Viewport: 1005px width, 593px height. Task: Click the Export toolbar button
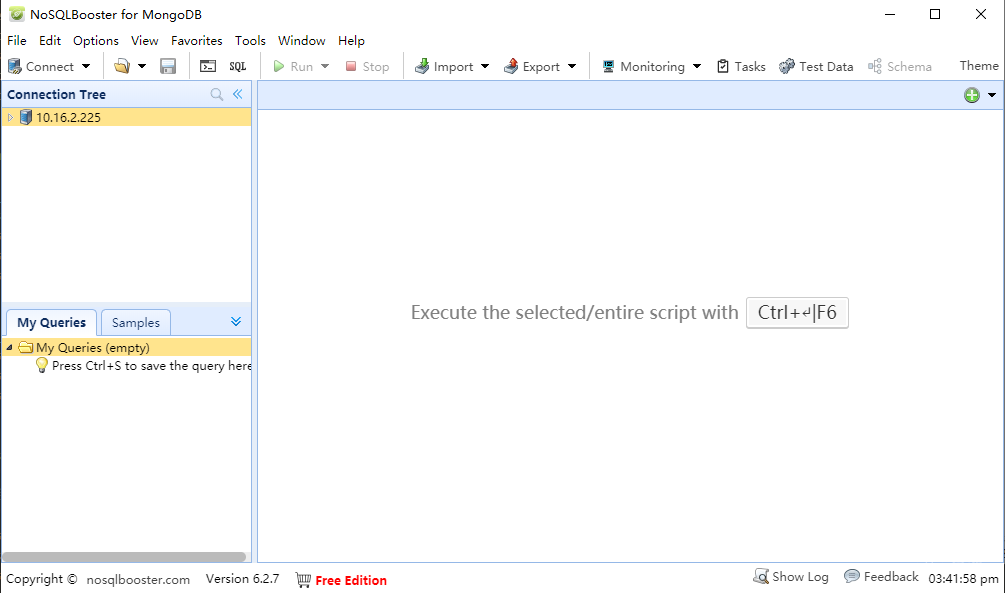click(532, 67)
